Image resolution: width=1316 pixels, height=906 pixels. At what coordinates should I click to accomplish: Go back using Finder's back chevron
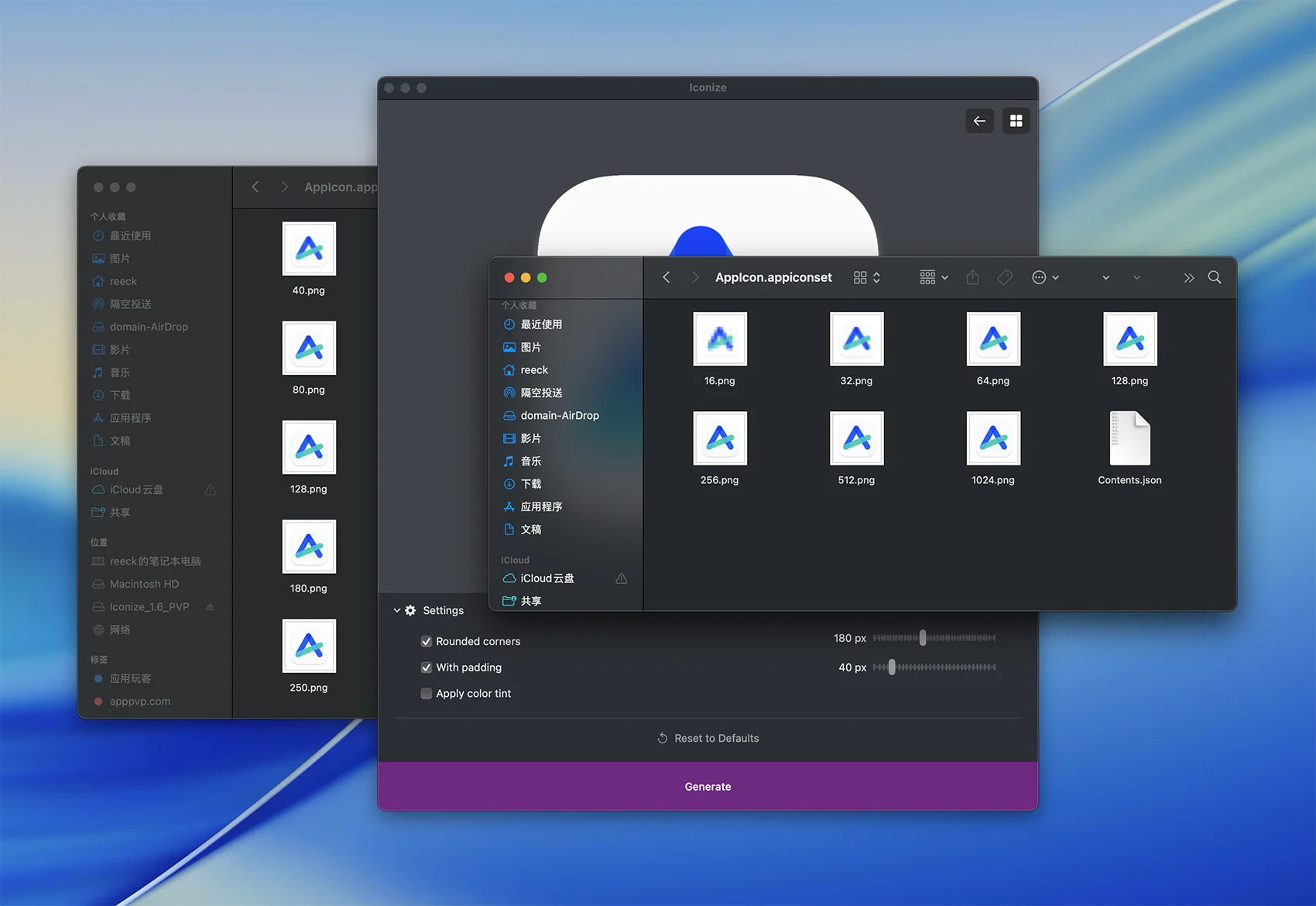[x=667, y=277]
